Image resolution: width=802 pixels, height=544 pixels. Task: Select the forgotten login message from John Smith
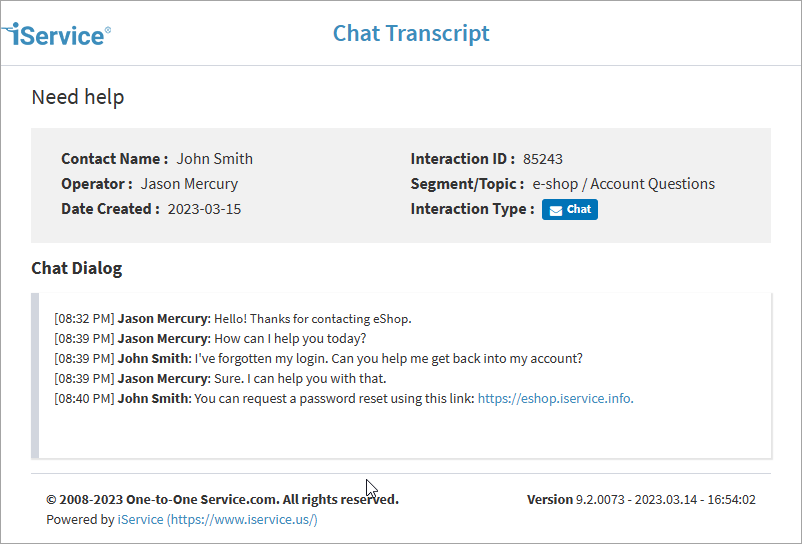point(388,359)
